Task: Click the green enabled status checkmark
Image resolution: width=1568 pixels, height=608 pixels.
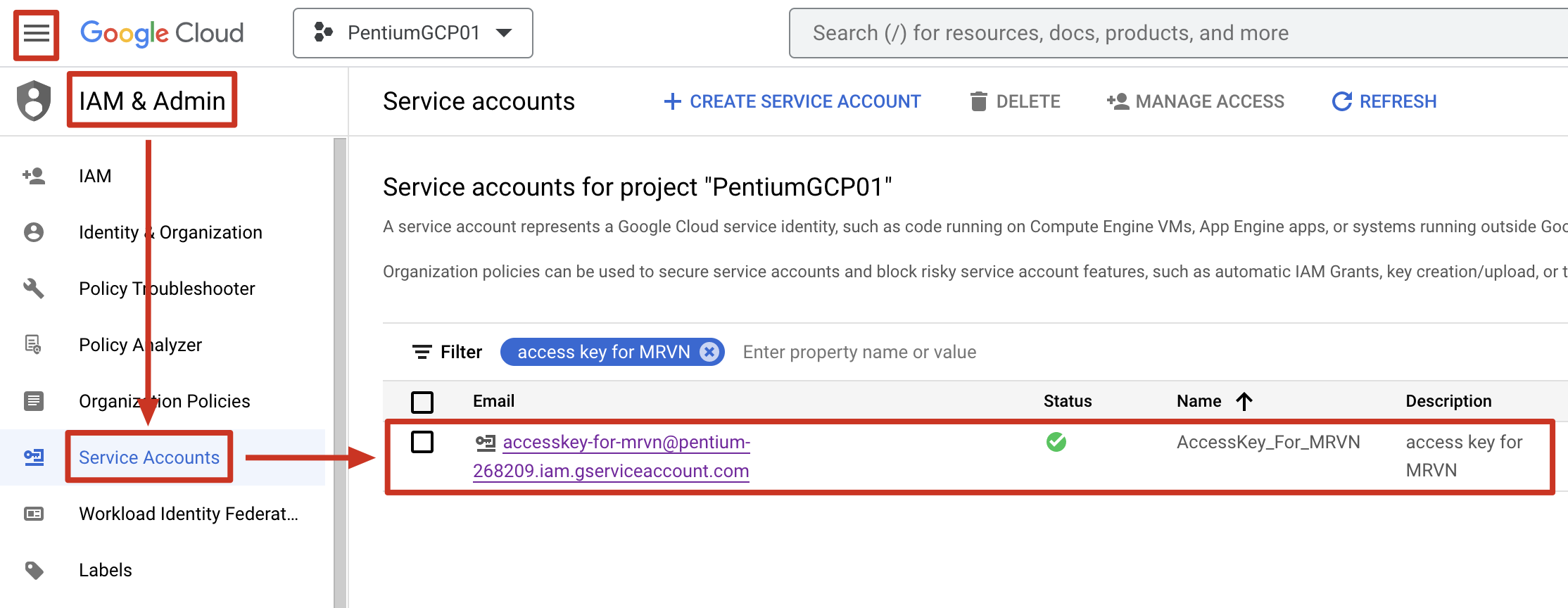Action: 1056,442
